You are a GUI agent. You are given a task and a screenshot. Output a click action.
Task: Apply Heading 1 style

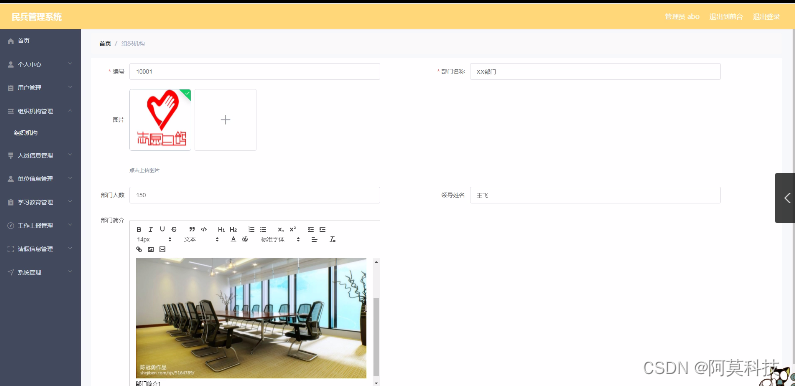point(221,230)
